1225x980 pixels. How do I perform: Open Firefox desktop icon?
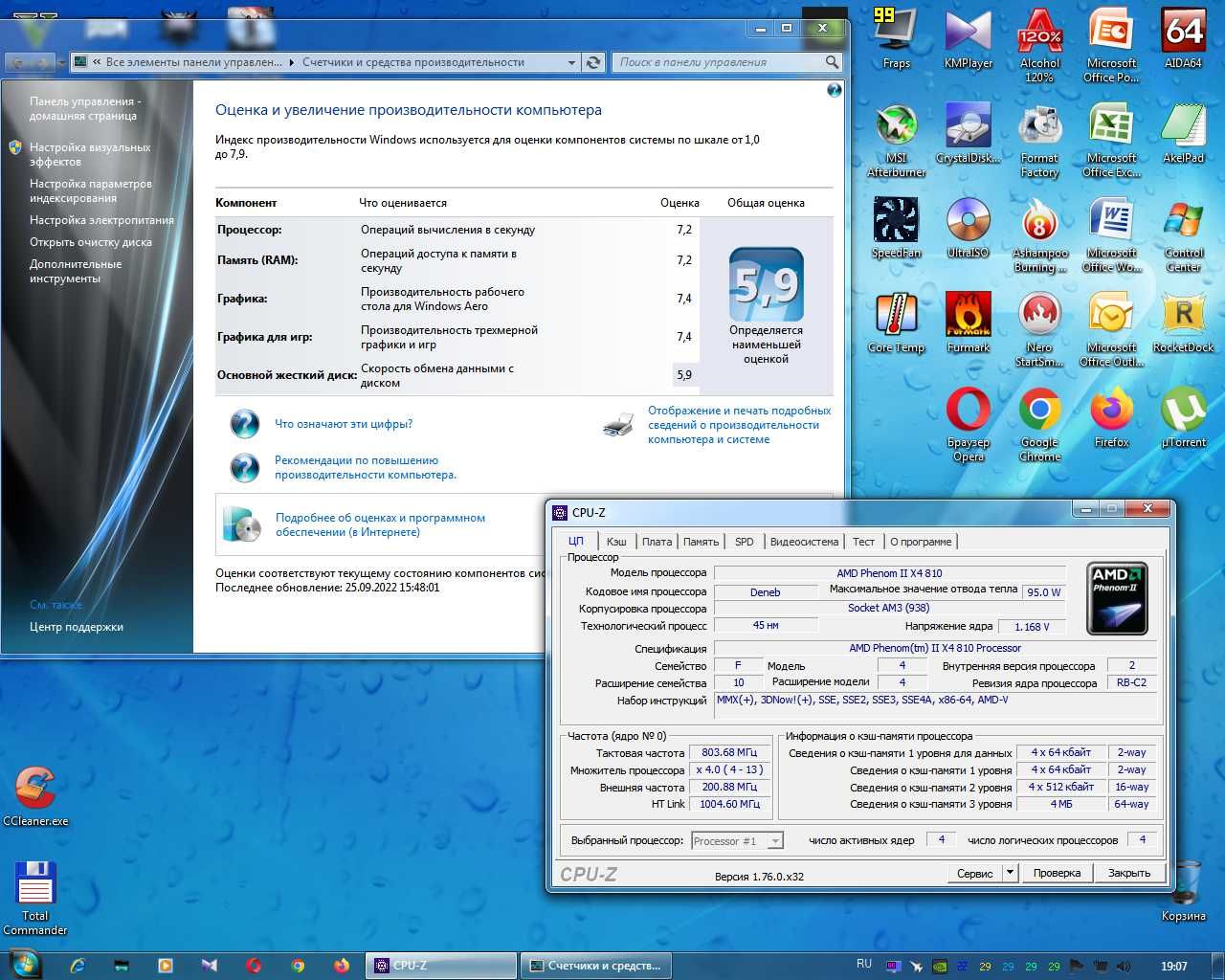[x=1111, y=417]
